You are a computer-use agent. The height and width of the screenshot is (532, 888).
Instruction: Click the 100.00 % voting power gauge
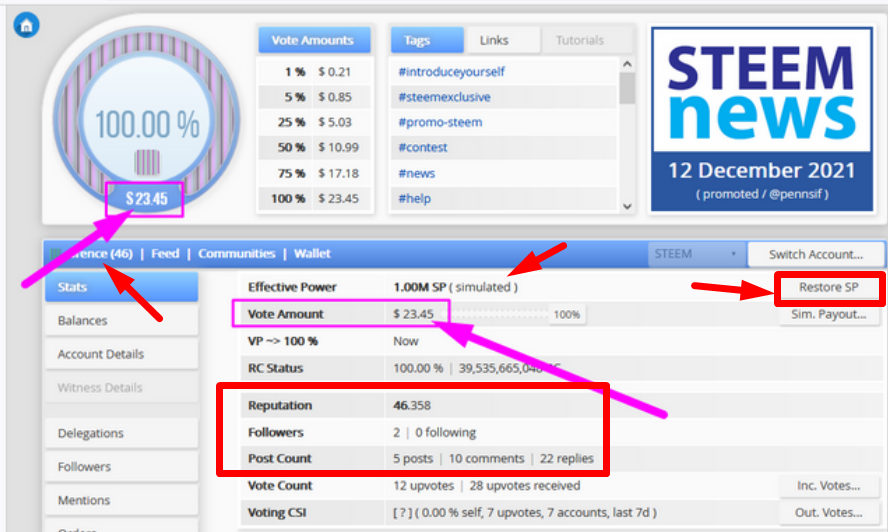click(x=147, y=122)
